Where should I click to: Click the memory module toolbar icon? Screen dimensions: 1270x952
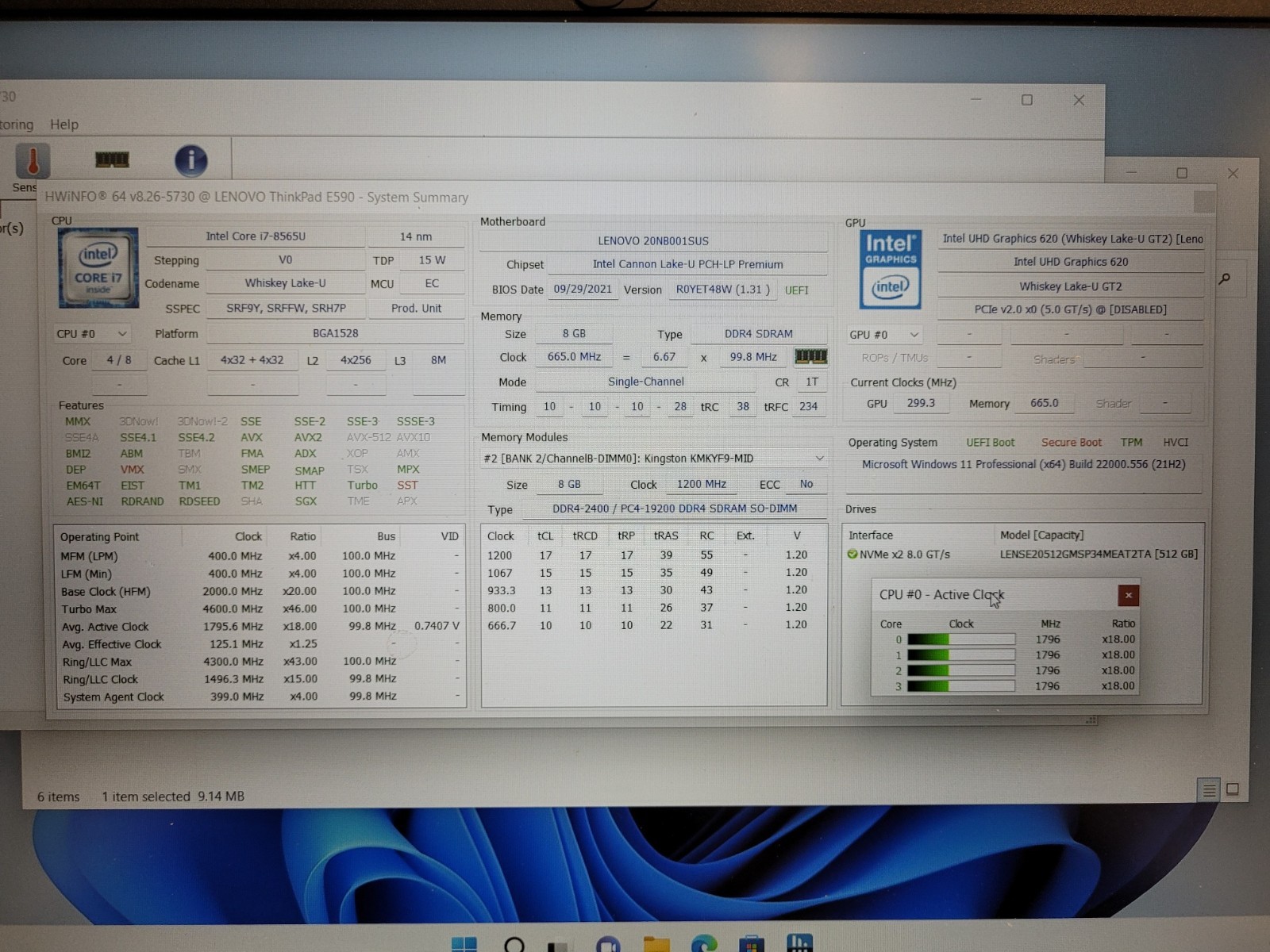coord(112,160)
